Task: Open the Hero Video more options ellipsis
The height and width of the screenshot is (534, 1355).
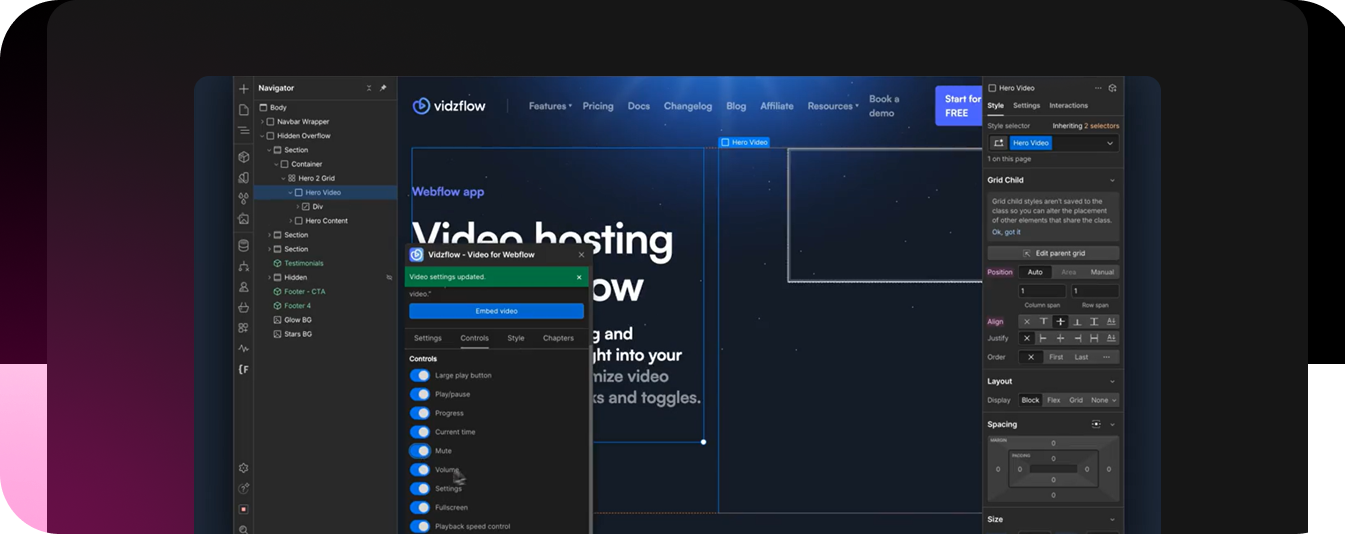Action: point(1098,88)
